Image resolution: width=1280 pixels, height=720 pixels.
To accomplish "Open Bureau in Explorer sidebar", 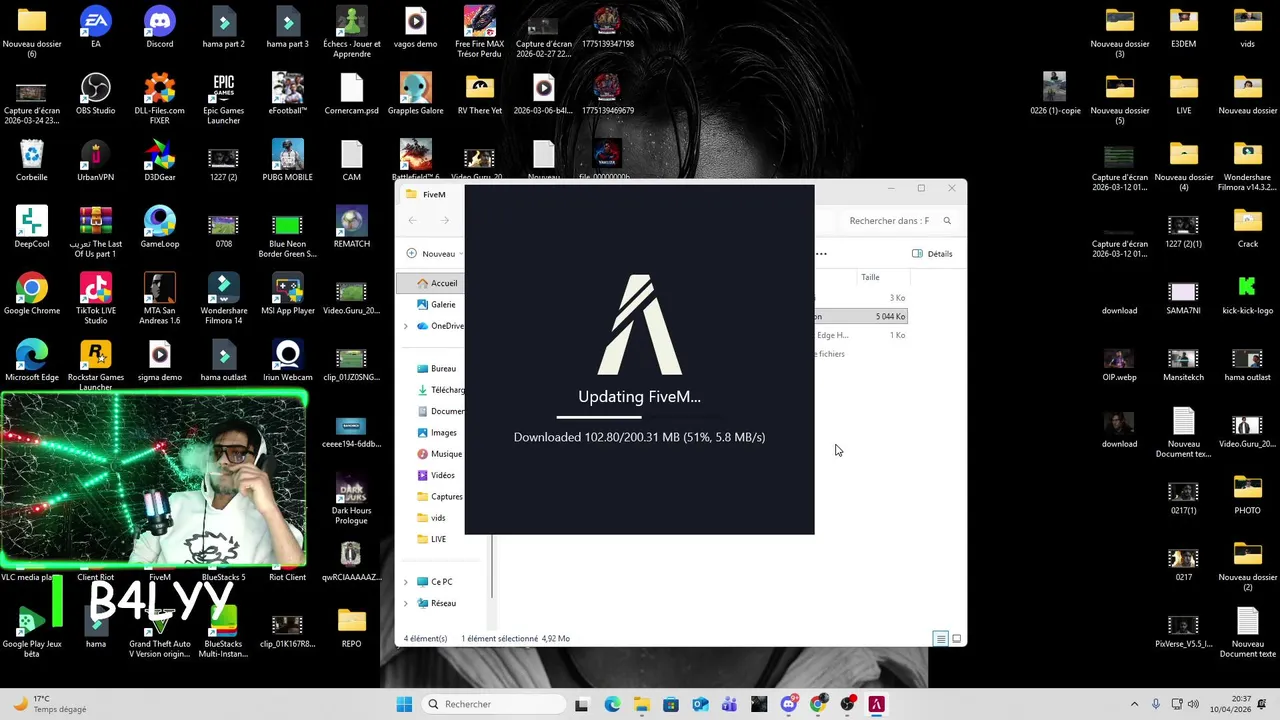I will click(436, 369).
